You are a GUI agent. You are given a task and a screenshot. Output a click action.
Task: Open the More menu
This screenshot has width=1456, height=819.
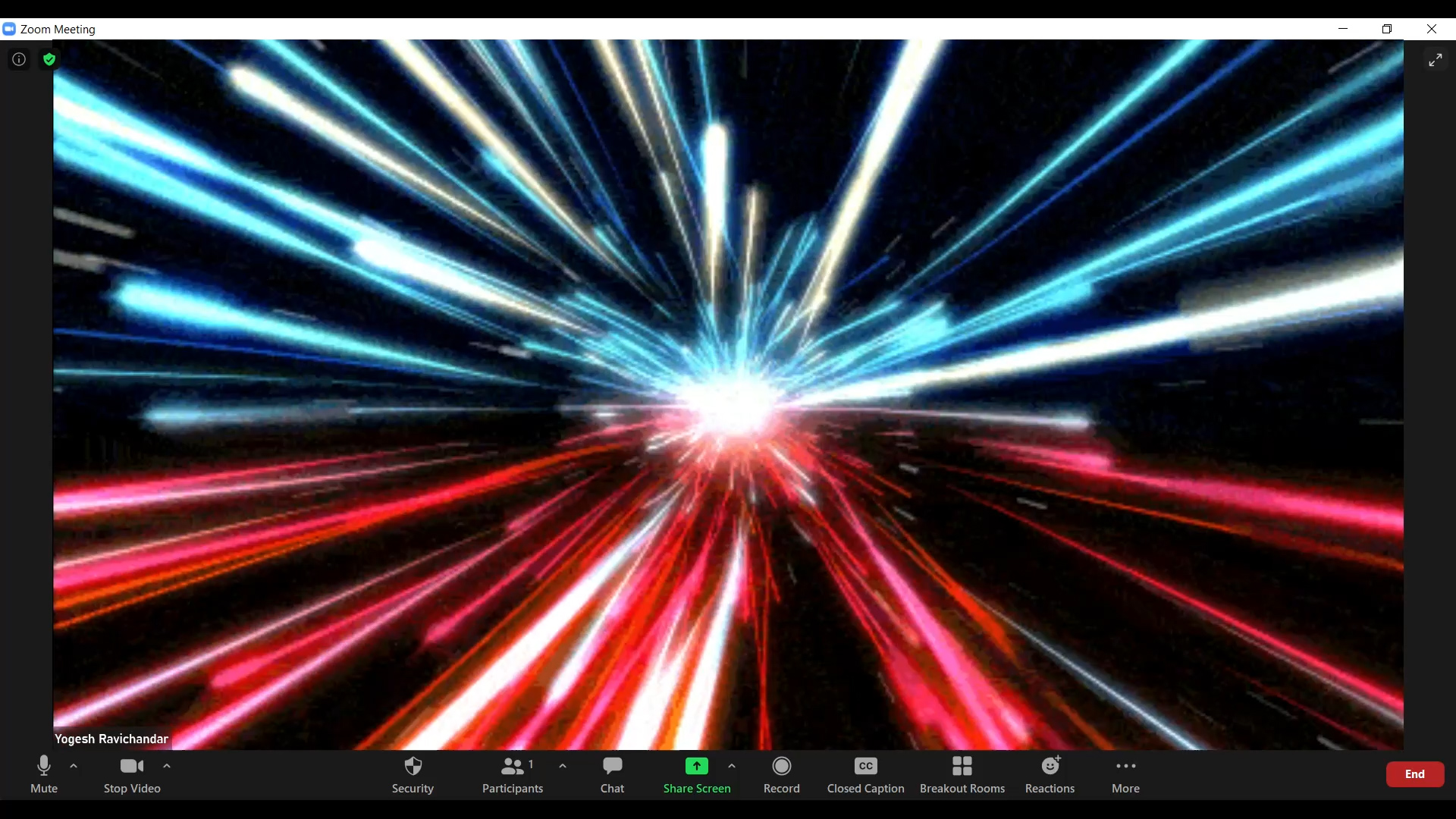1125,774
